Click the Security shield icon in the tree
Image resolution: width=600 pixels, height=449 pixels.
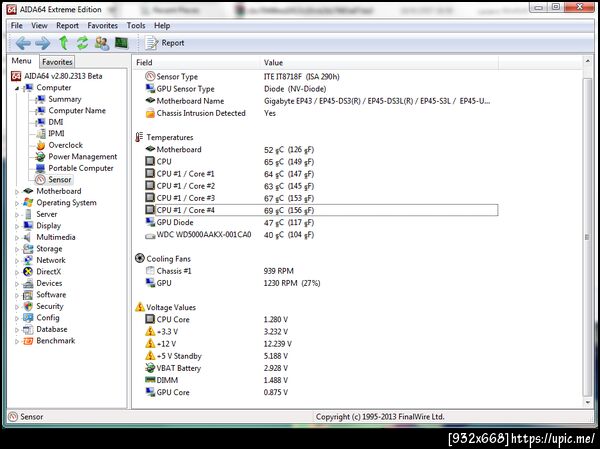click(x=28, y=306)
